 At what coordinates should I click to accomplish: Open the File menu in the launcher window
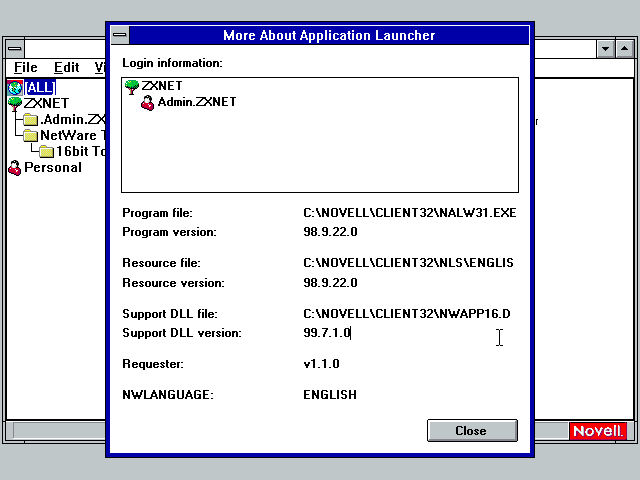(x=26, y=67)
